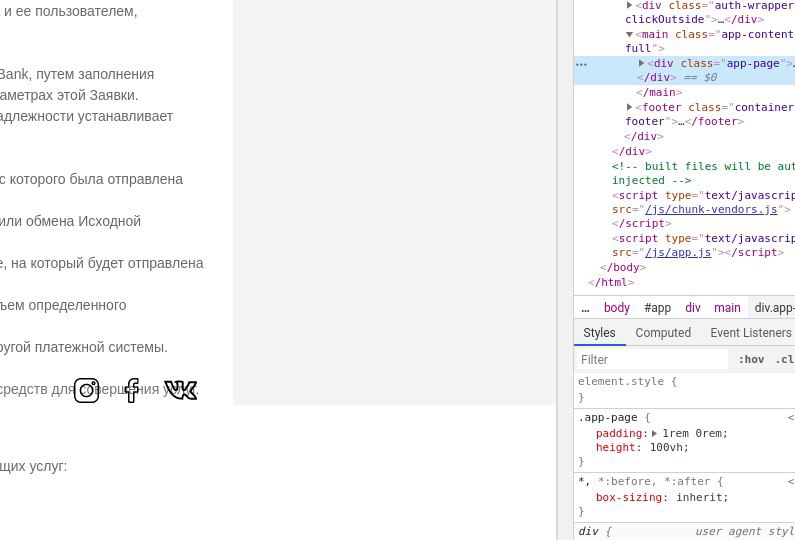Switch to the Computed tab
This screenshot has height=540, width=795.
663,333
